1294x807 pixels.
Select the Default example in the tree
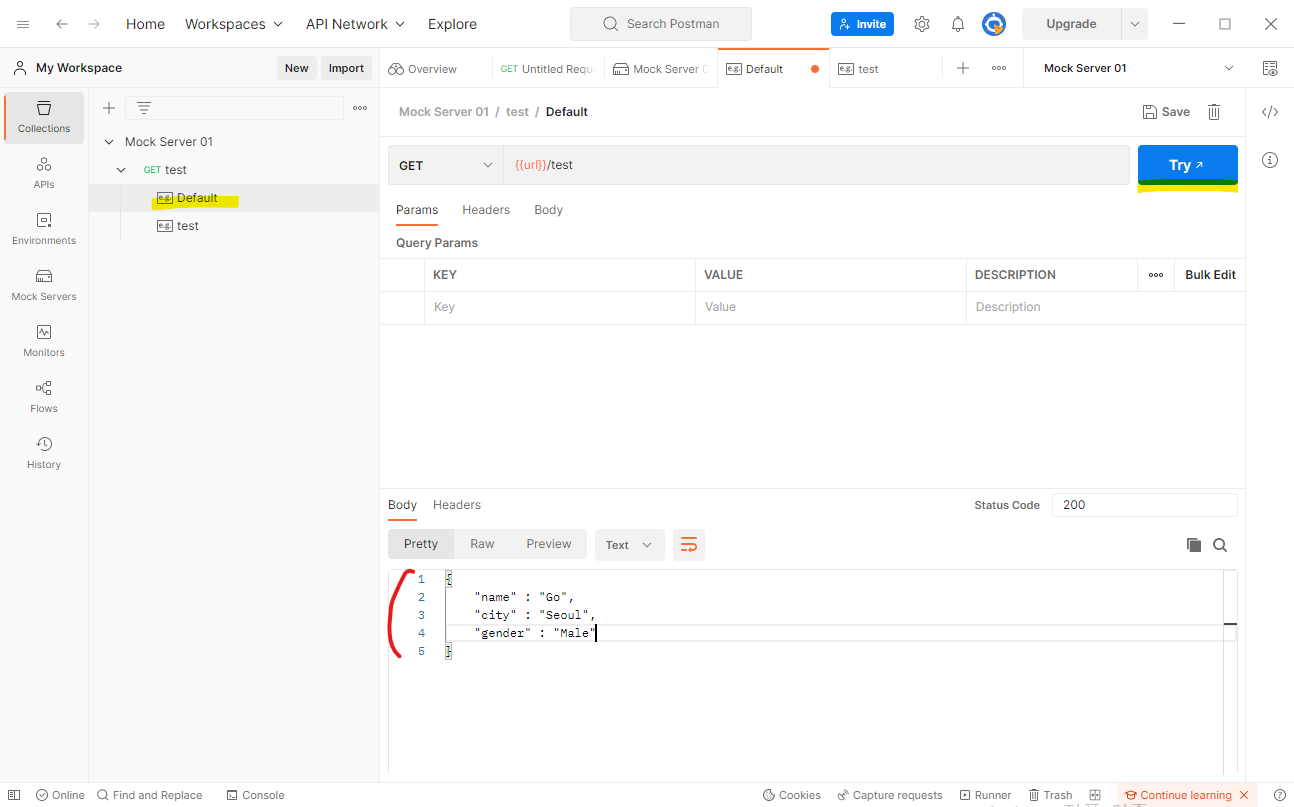[x=234, y=198]
